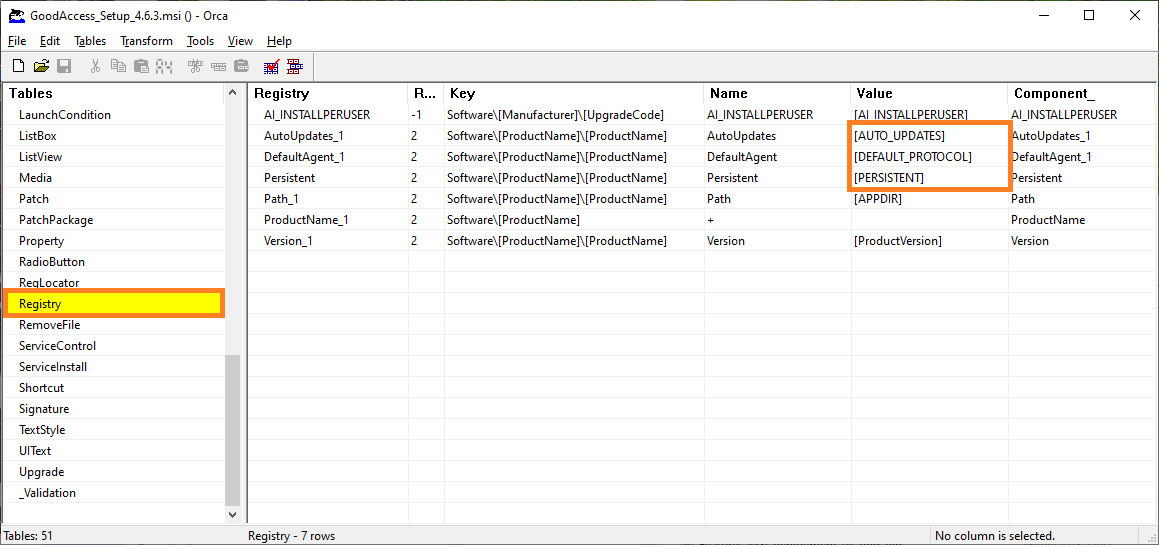
Task: Click the [DEFAULT_PROTOCOL] value cell
Action: click(x=928, y=157)
